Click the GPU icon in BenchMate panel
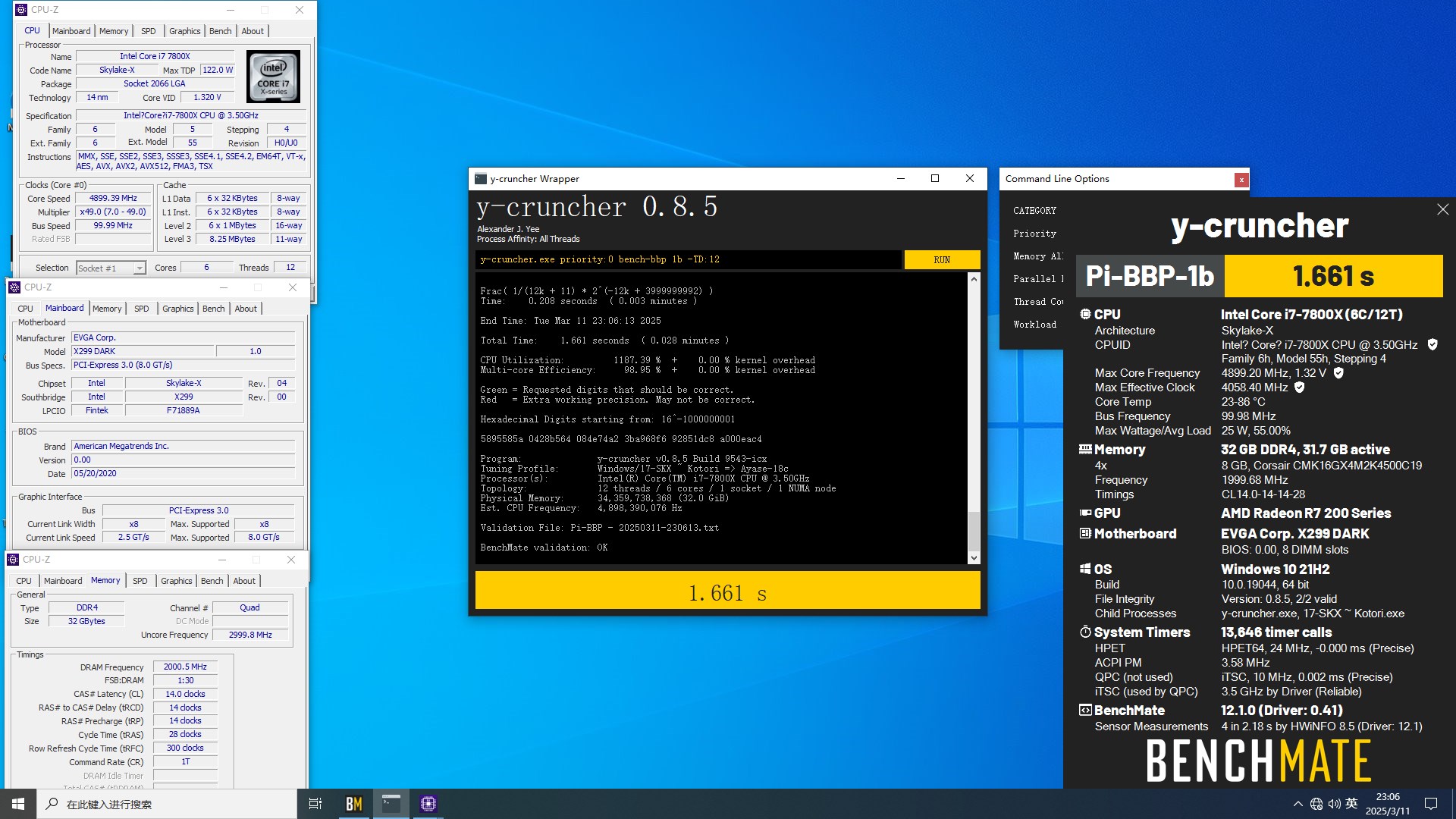Screen dimensions: 1456x819 [1085, 513]
